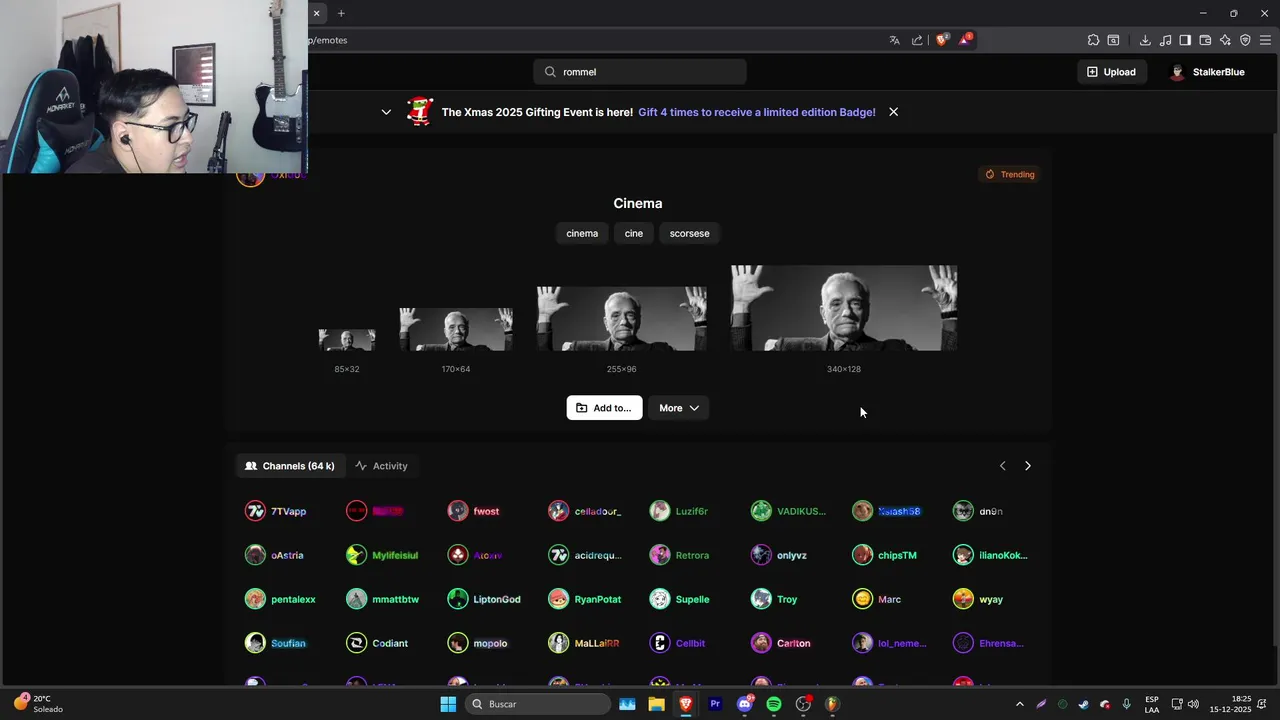Click the Add to... button
Image resolution: width=1280 pixels, height=720 pixels.
[x=604, y=408]
